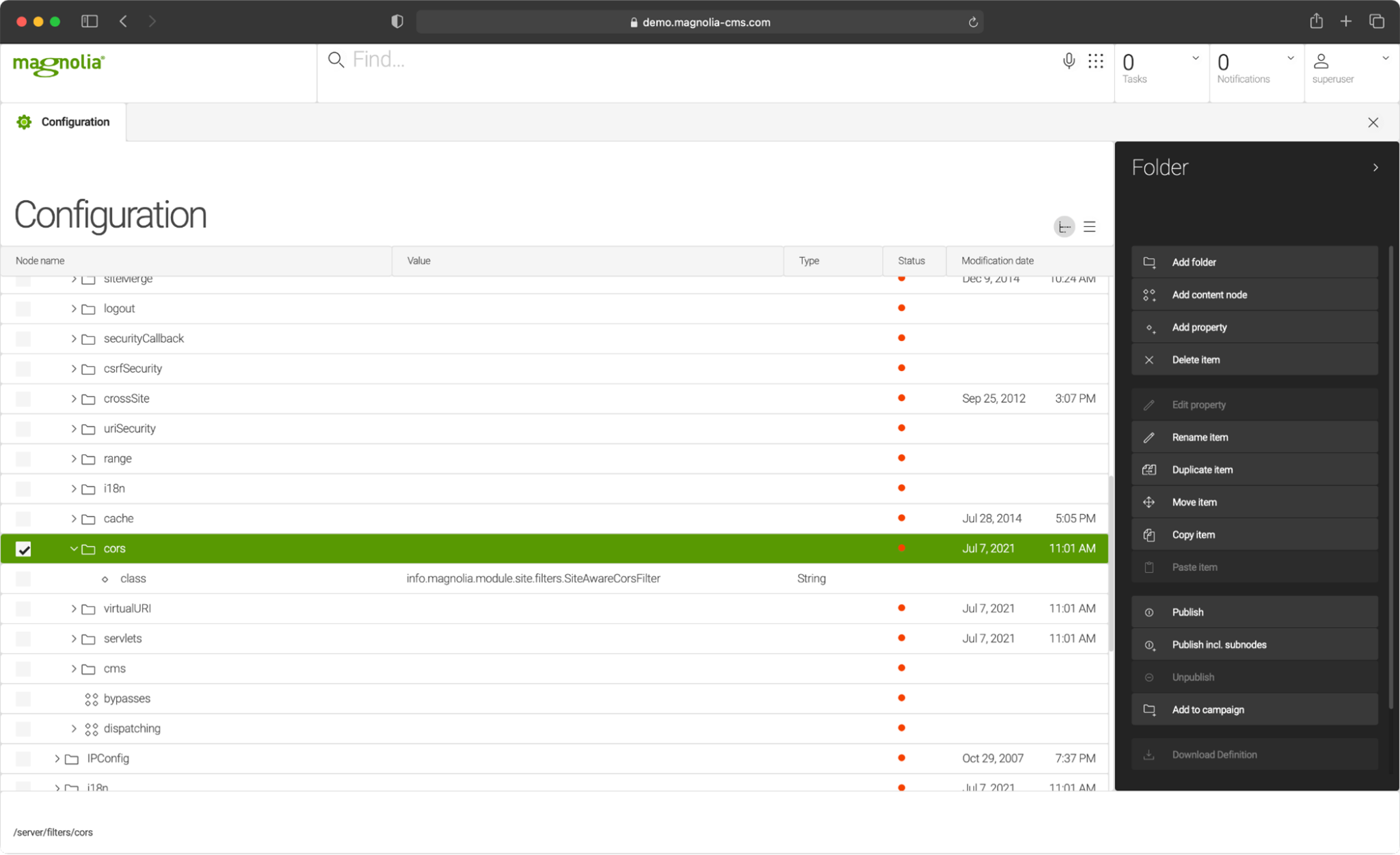Check the cache row checkbox
The width and height of the screenshot is (1400, 855).
(23, 519)
